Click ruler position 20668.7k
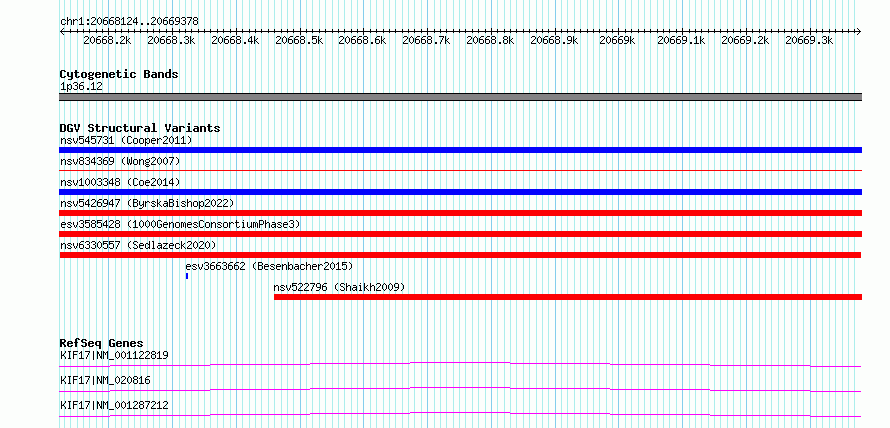This screenshot has height=428, width=890. [x=426, y=40]
